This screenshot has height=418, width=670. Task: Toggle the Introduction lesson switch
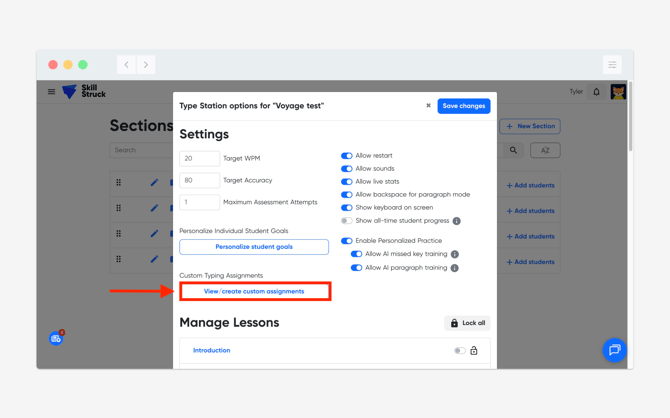pyautogui.click(x=459, y=351)
